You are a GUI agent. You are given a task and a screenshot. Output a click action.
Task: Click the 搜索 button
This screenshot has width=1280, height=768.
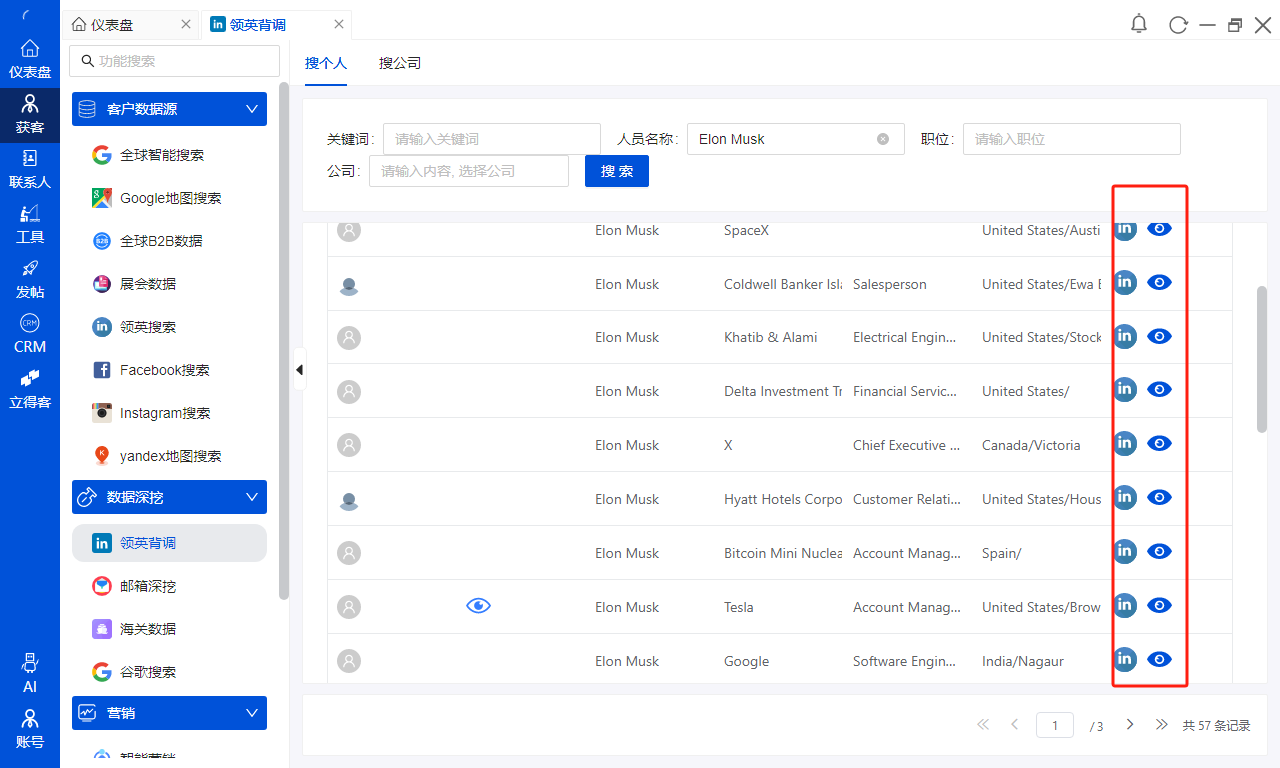616,171
